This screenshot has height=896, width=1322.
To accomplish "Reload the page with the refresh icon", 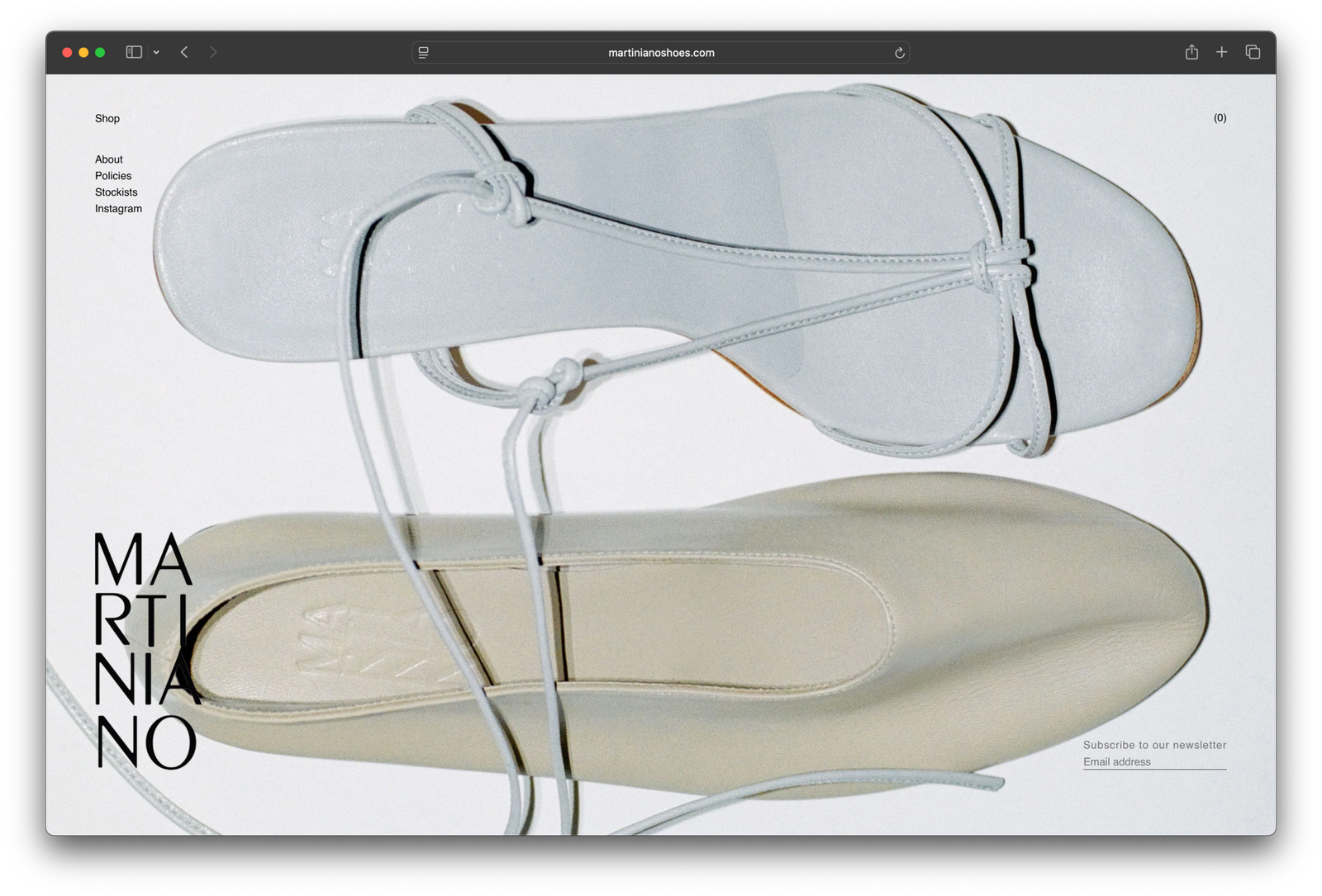I will [x=900, y=53].
